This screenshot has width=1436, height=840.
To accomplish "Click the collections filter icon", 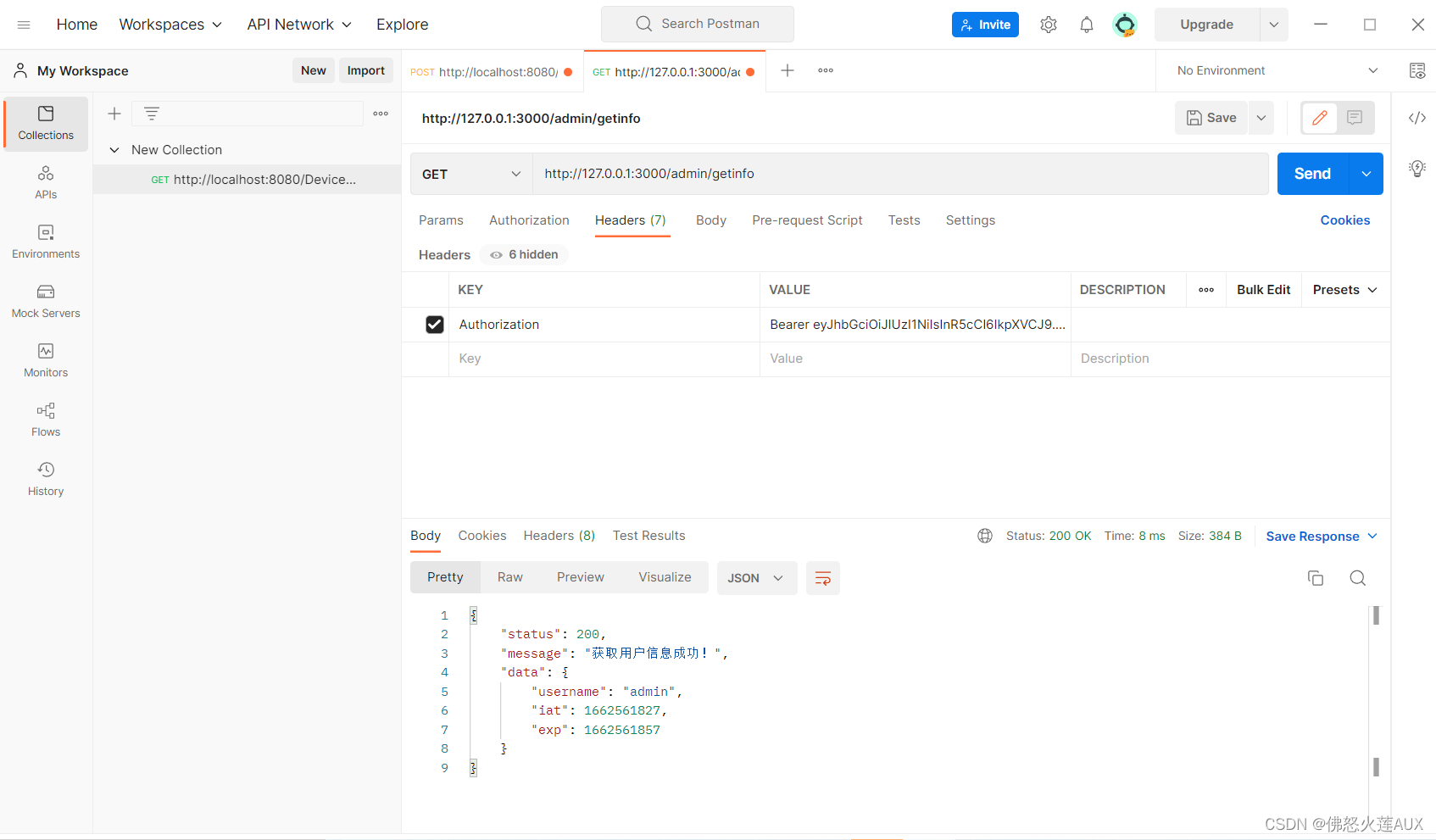I will pos(152,114).
